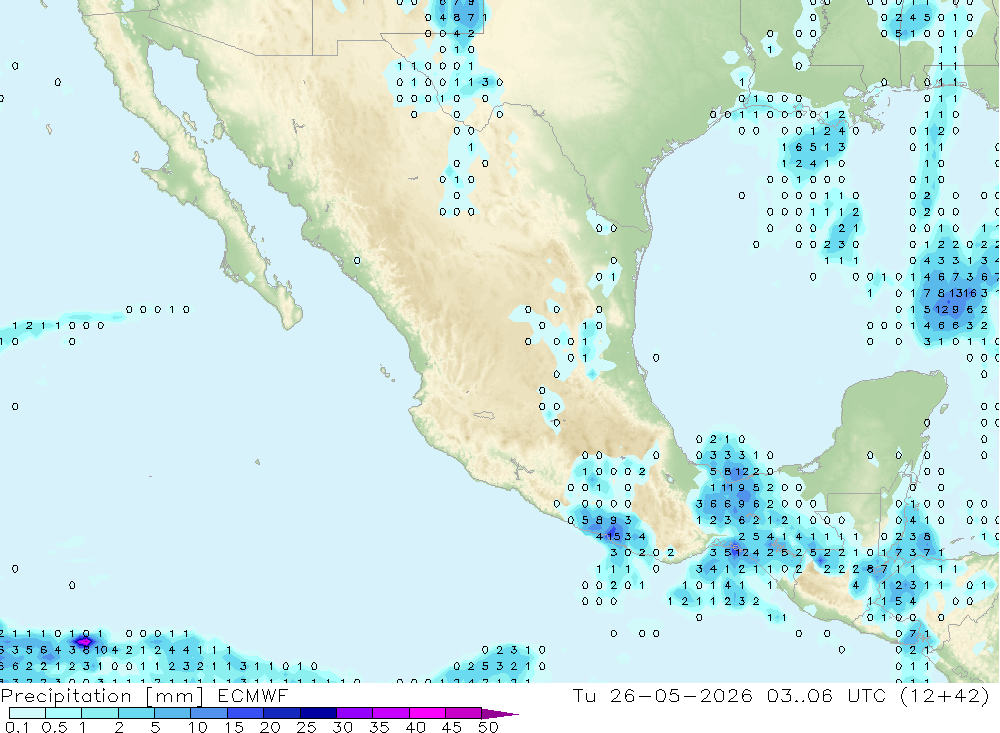Click the "UTC" label
The height and width of the screenshot is (733, 1000).
867,695
